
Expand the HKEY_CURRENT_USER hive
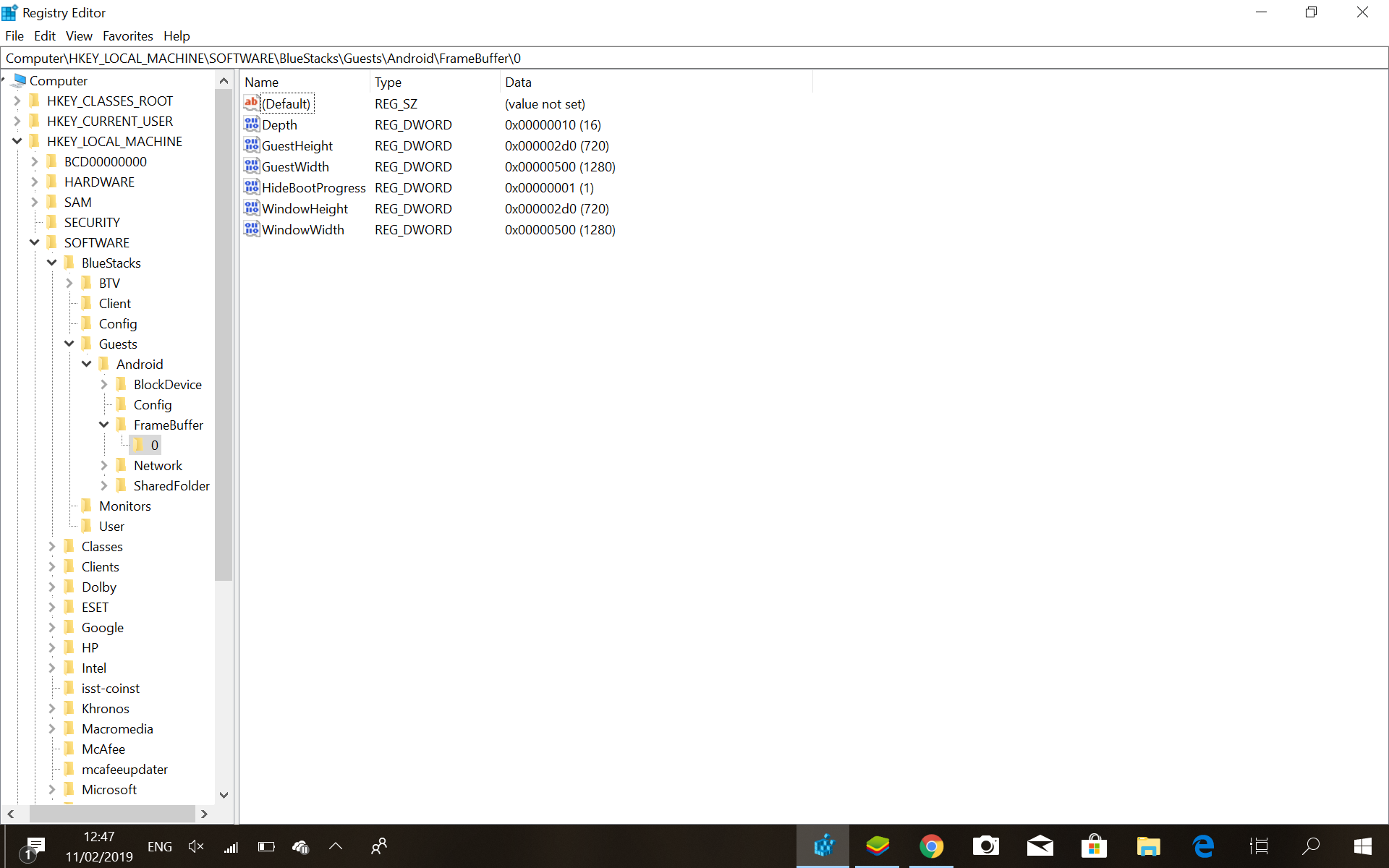coord(17,121)
